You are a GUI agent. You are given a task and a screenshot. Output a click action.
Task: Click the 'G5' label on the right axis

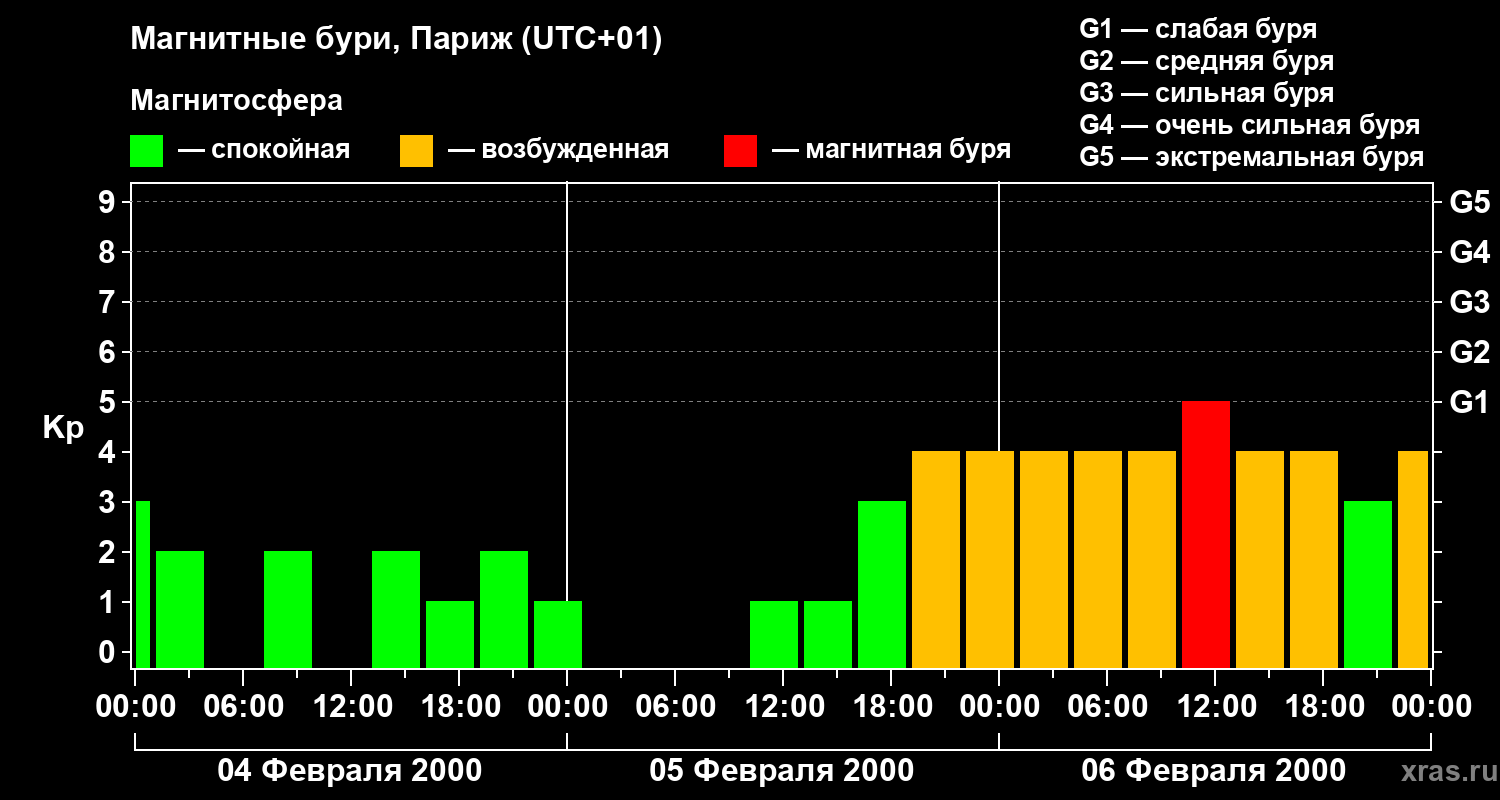1470,202
